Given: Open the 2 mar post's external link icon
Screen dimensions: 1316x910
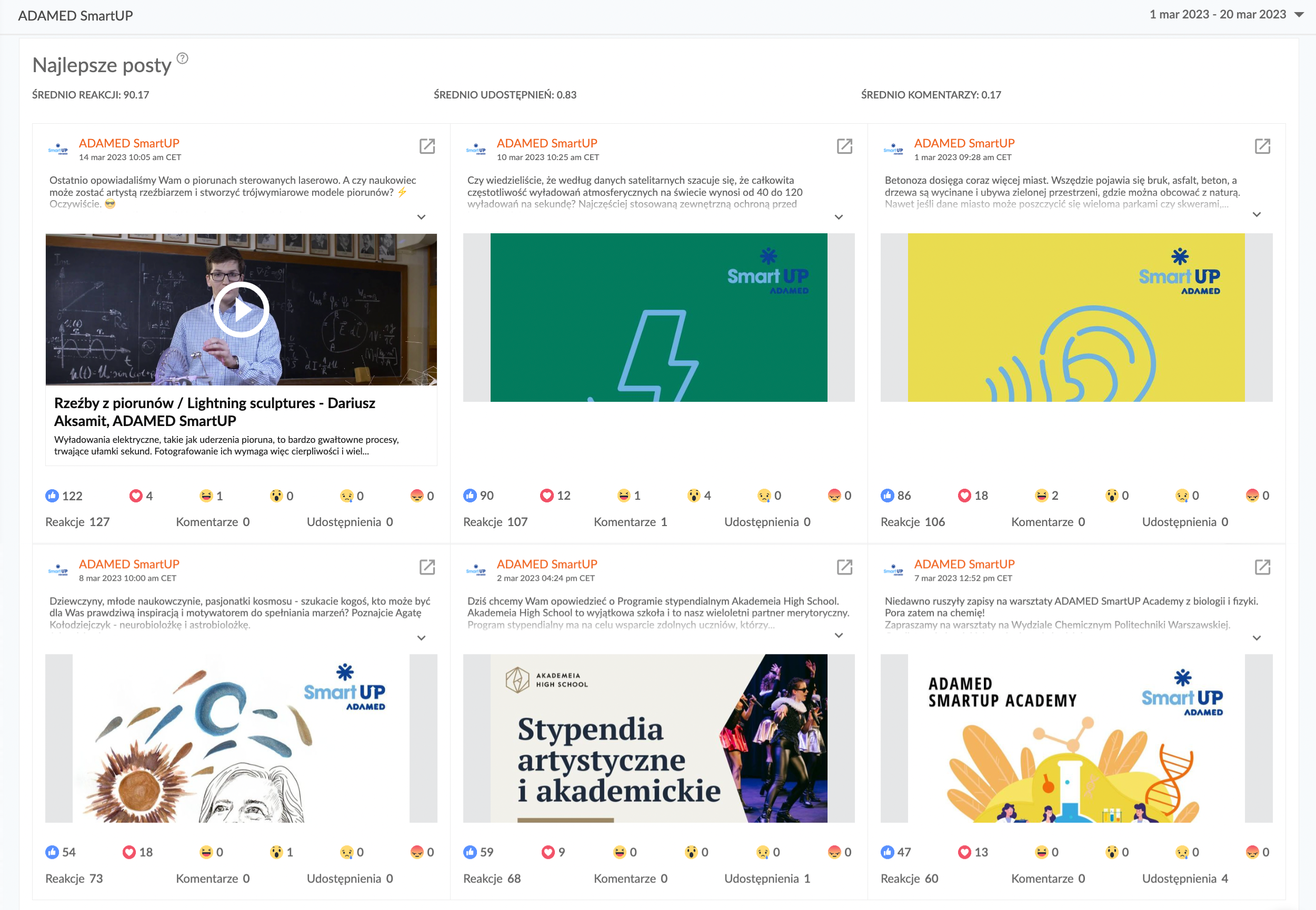Looking at the screenshot, I should coord(845,567).
